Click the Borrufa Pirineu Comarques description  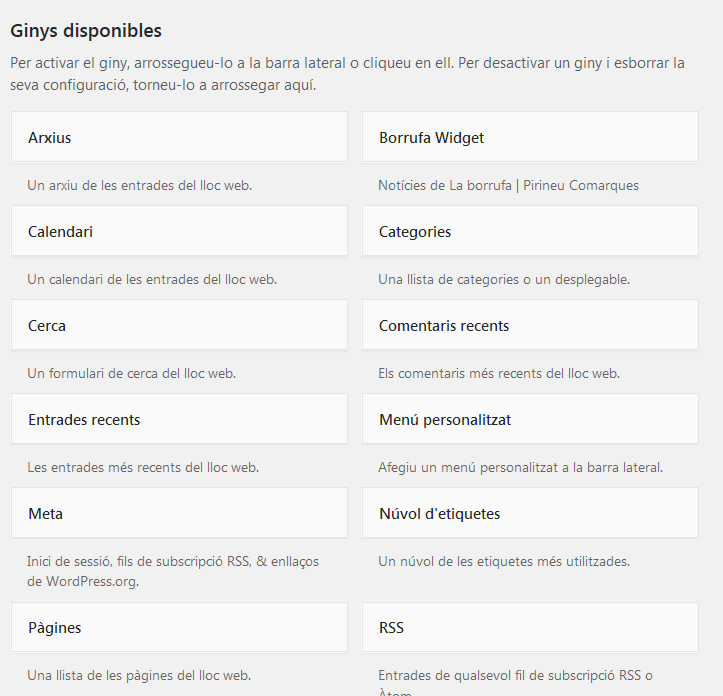click(508, 185)
